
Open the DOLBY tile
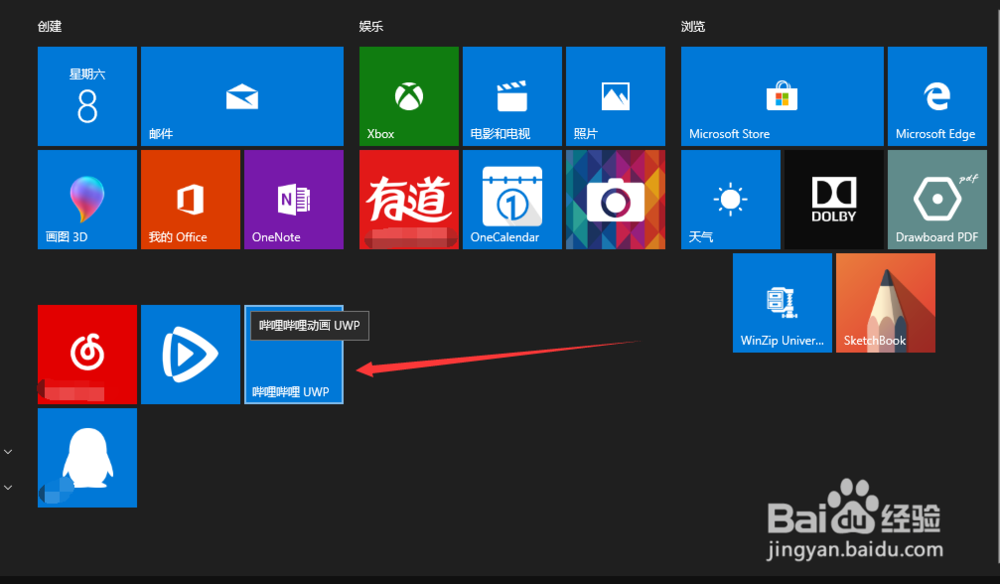click(834, 198)
